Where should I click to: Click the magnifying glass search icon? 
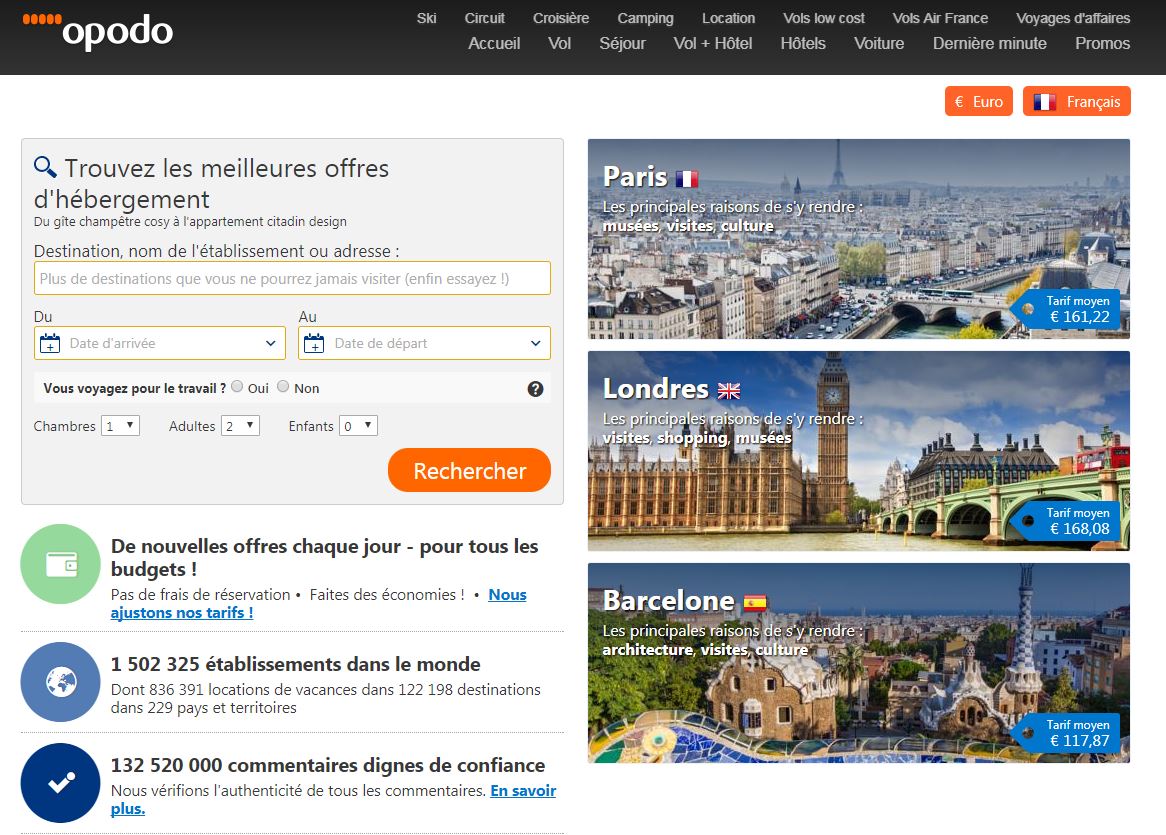click(x=42, y=165)
